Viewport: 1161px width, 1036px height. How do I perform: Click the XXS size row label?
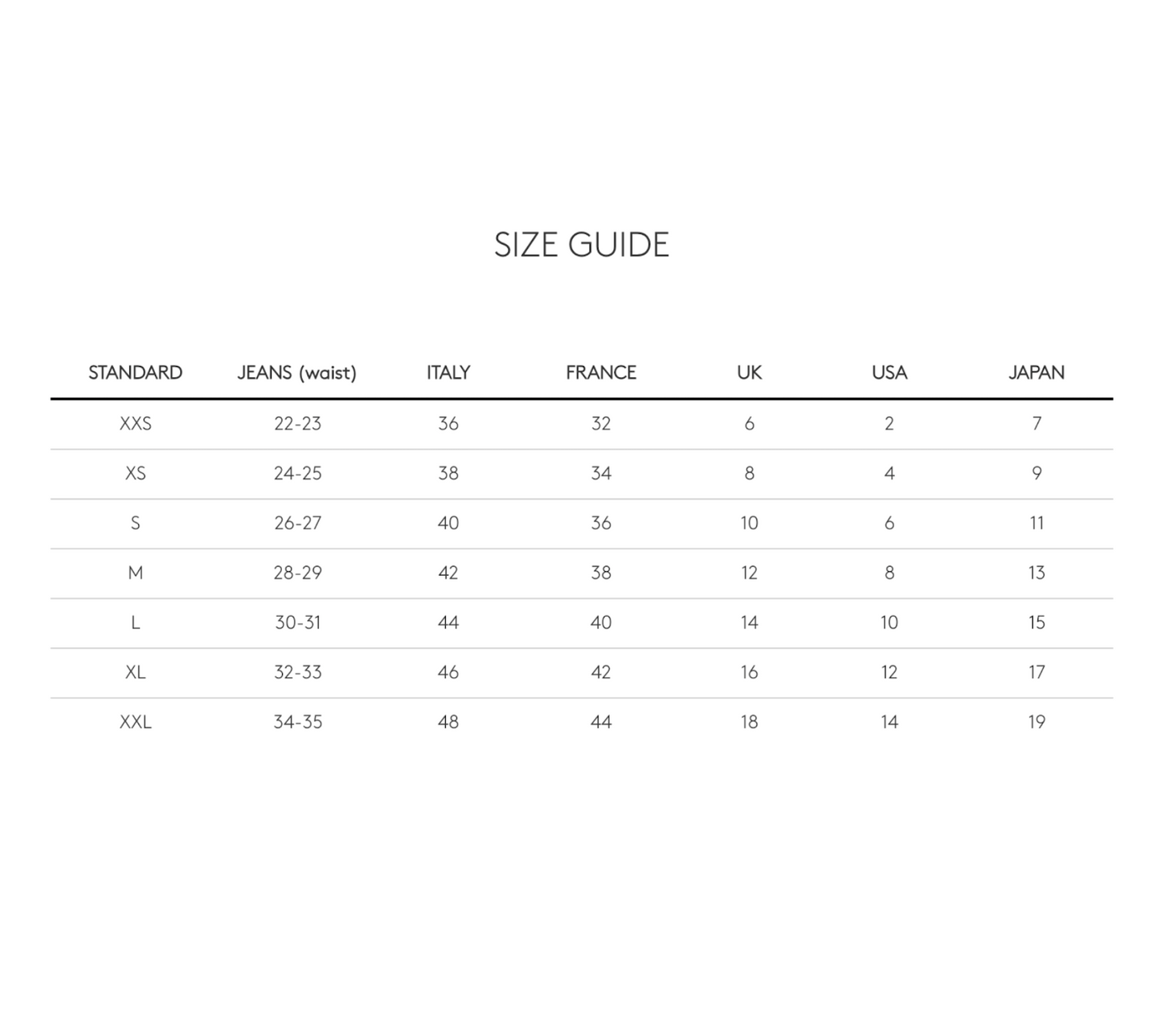135,423
